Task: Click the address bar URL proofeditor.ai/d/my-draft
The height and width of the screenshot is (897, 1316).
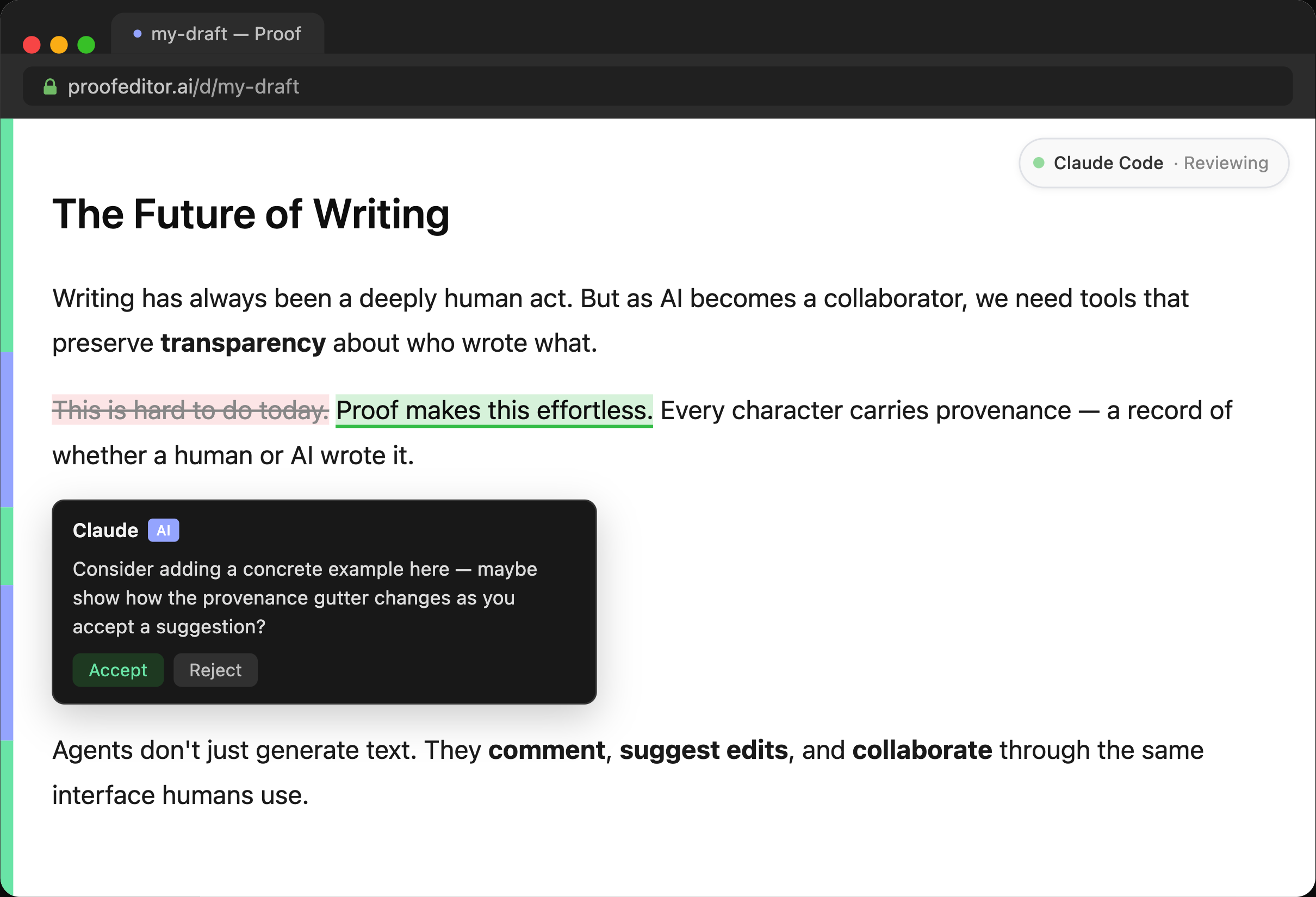Action: point(184,86)
